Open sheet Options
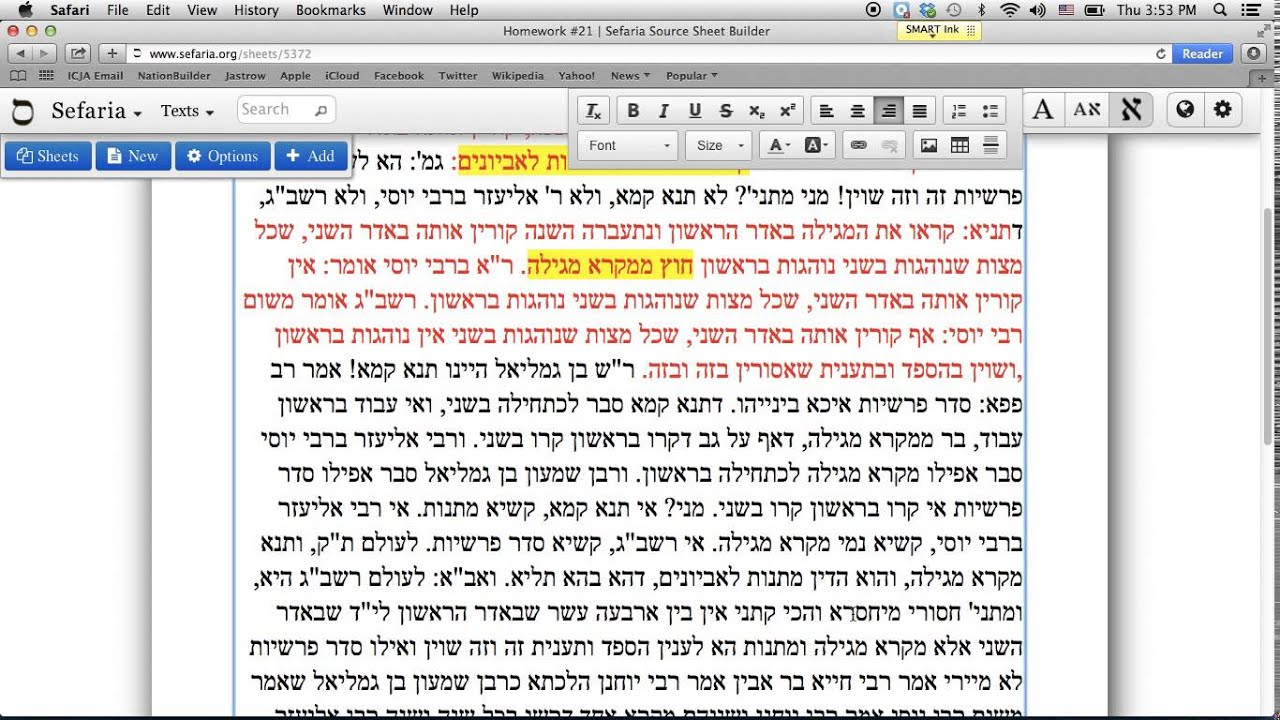1280x720 pixels. pyautogui.click(x=222, y=156)
